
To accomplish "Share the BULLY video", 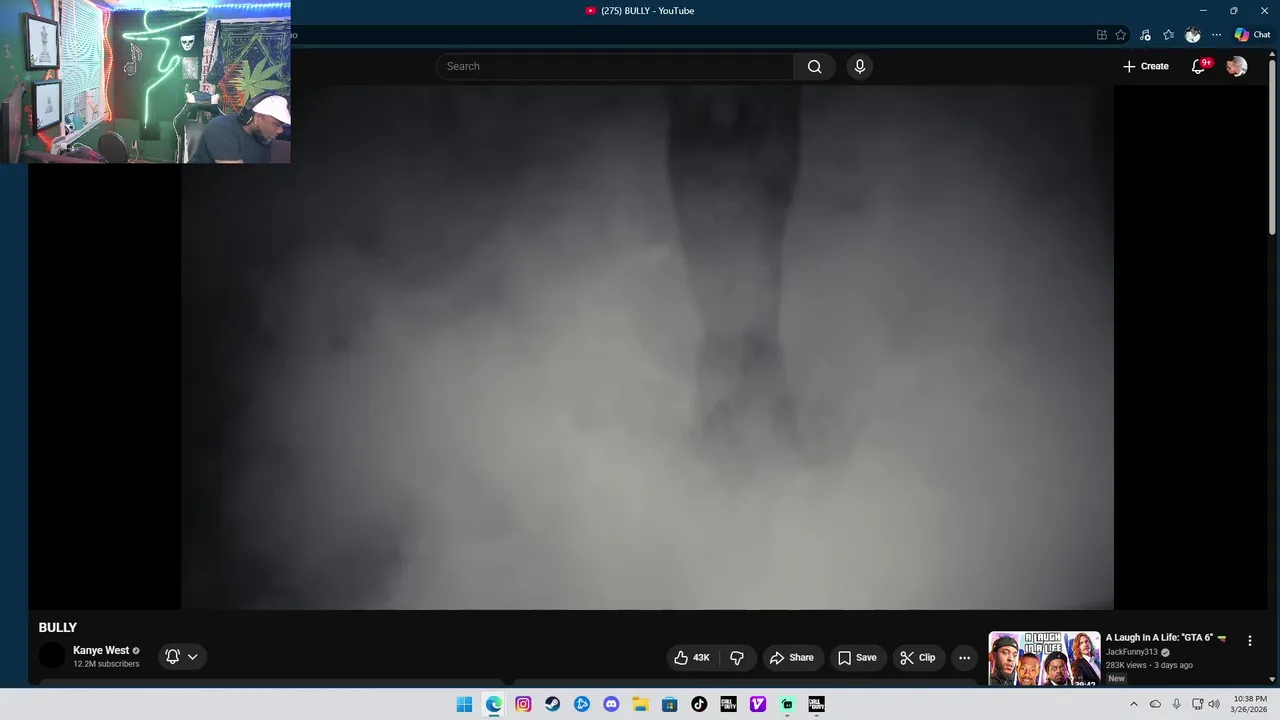I will (x=791, y=657).
